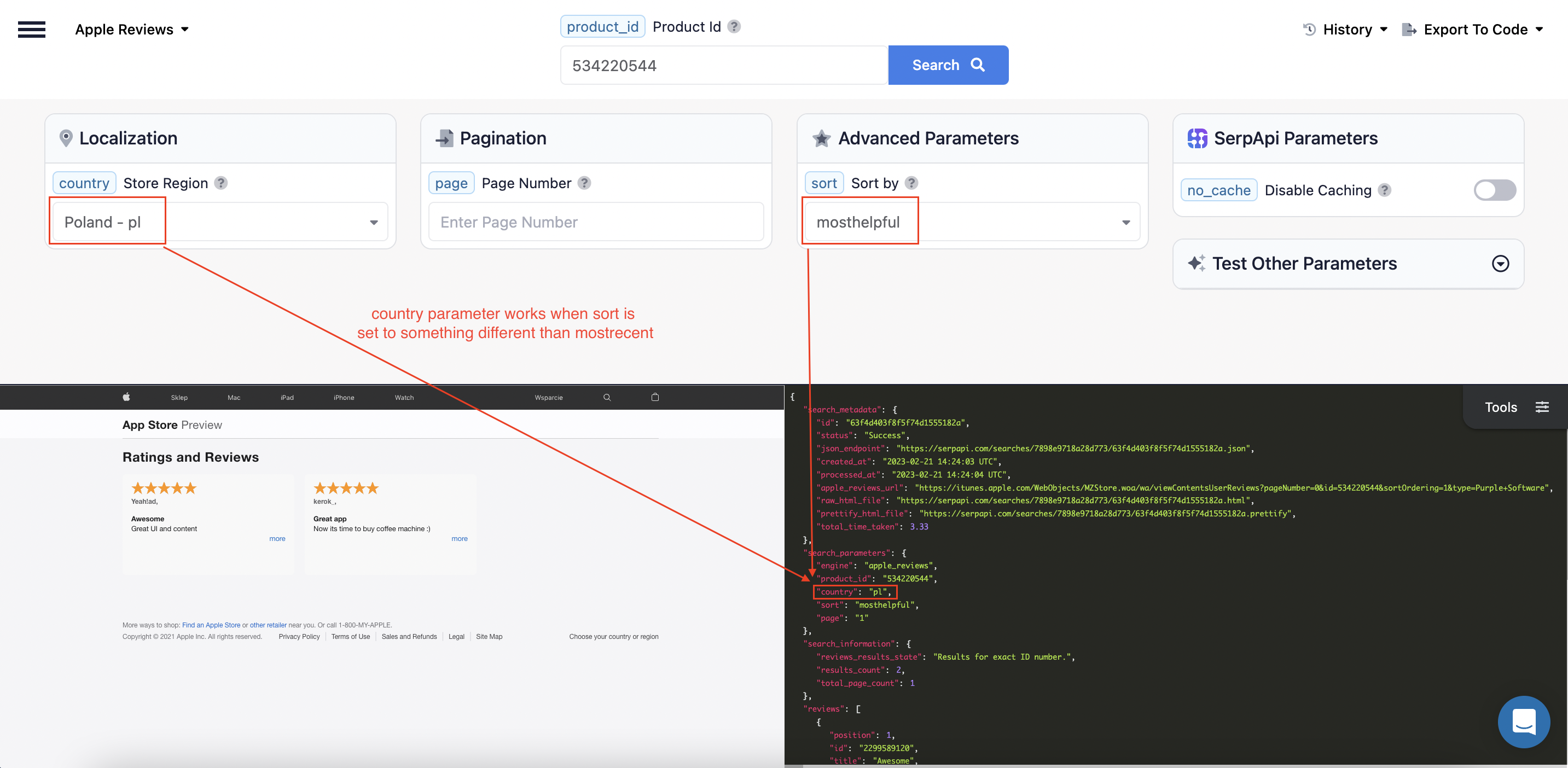The width and height of the screenshot is (1568, 768).
Task: Toggle the Disable Caching switch
Action: pos(1494,190)
